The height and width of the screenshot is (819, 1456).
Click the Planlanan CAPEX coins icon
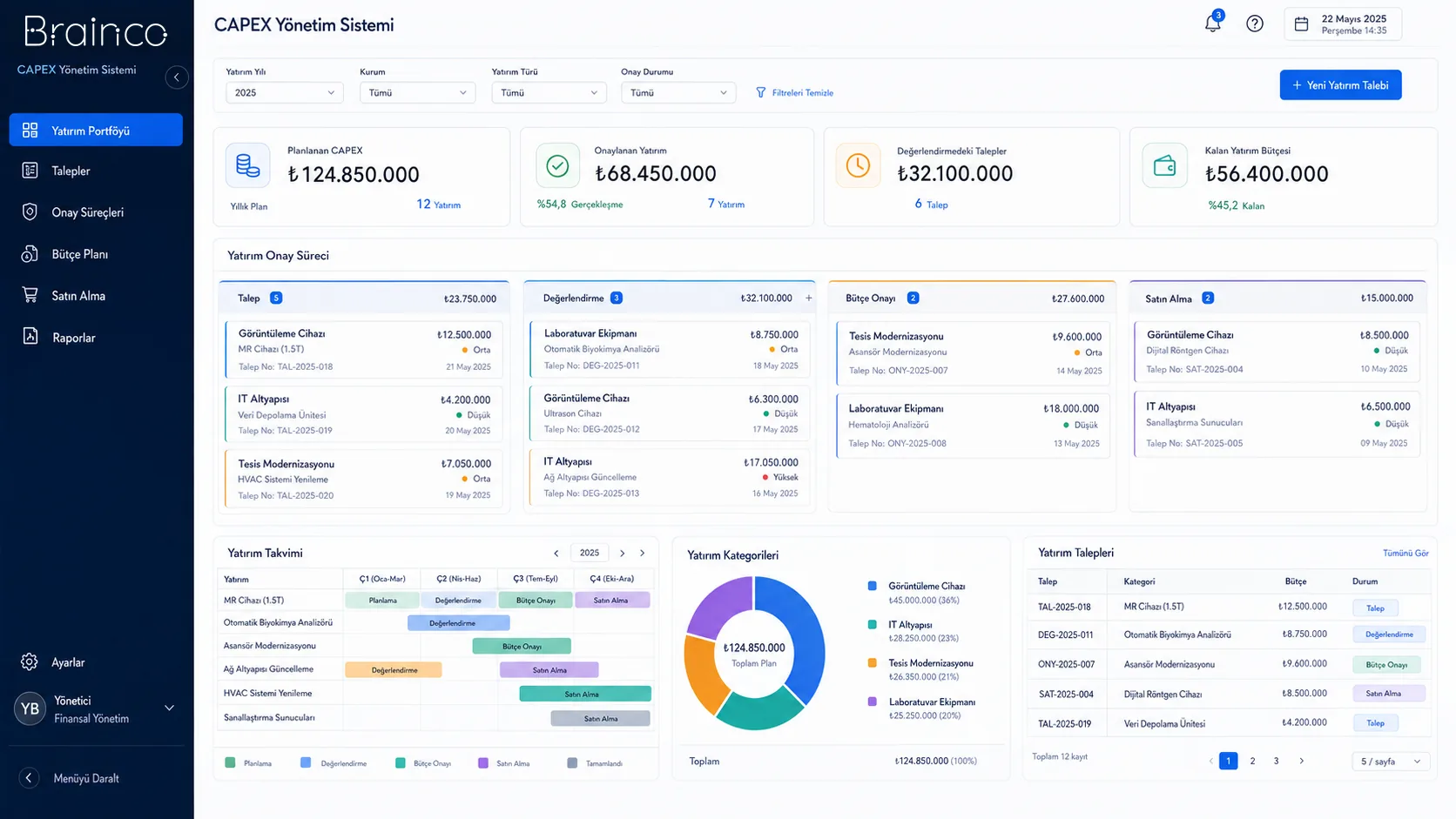(247, 165)
